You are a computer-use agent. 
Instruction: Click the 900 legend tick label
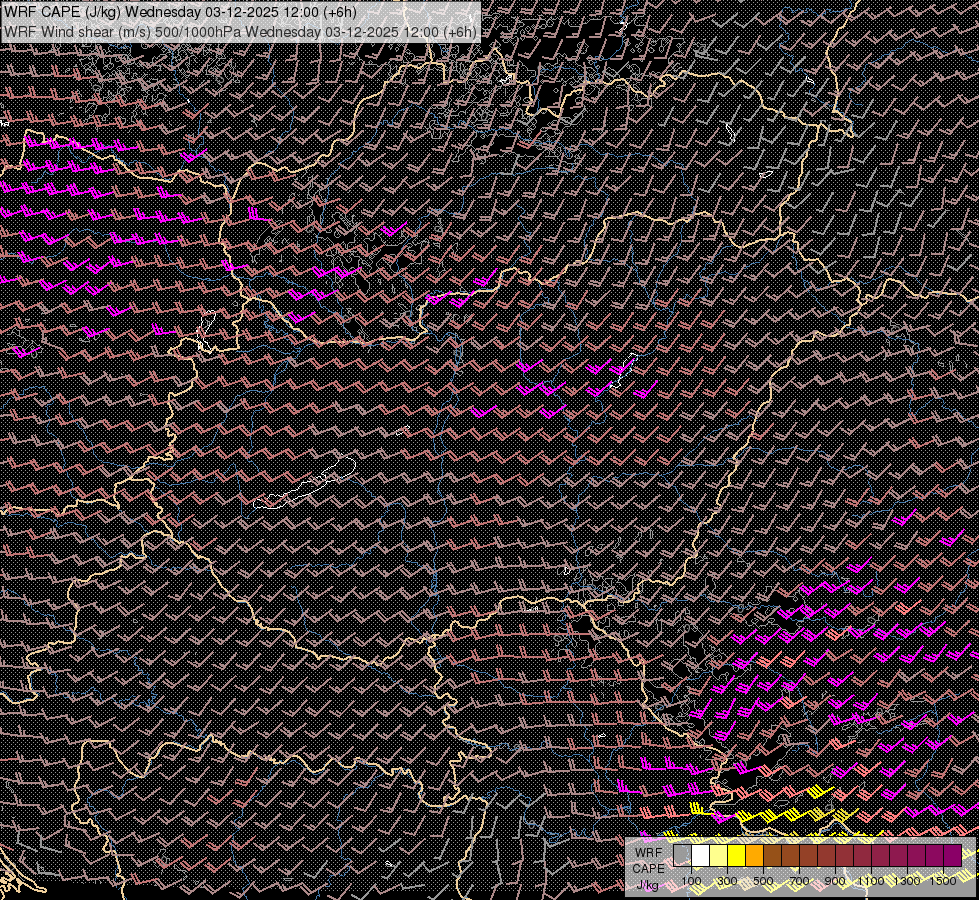click(835, 881)
